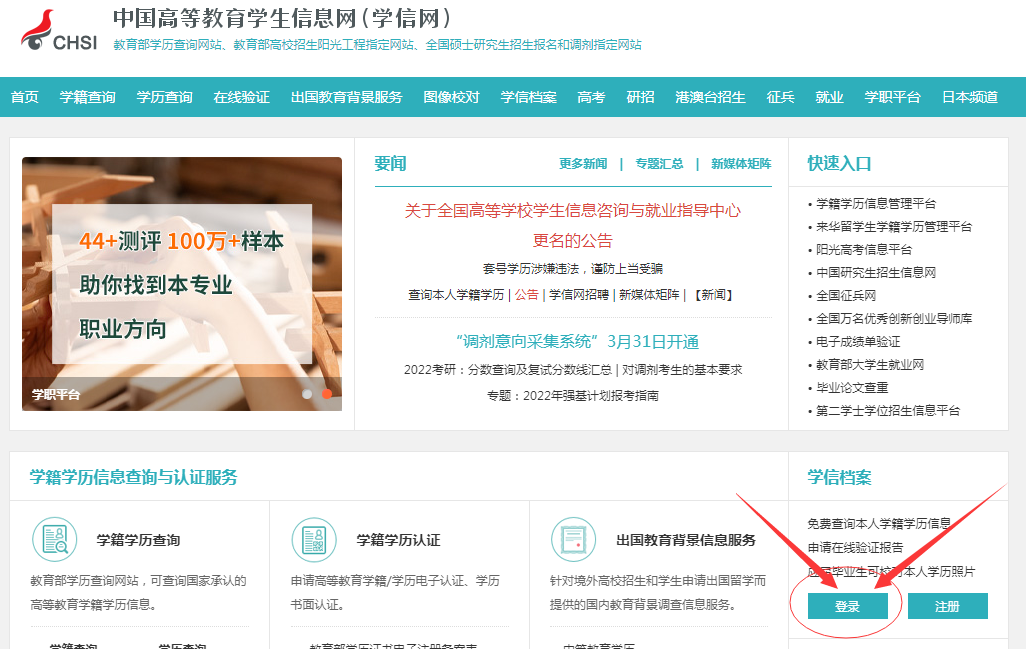
Task: Click the 登录 button
Action: pyautogui.click(x=847, y=606)
